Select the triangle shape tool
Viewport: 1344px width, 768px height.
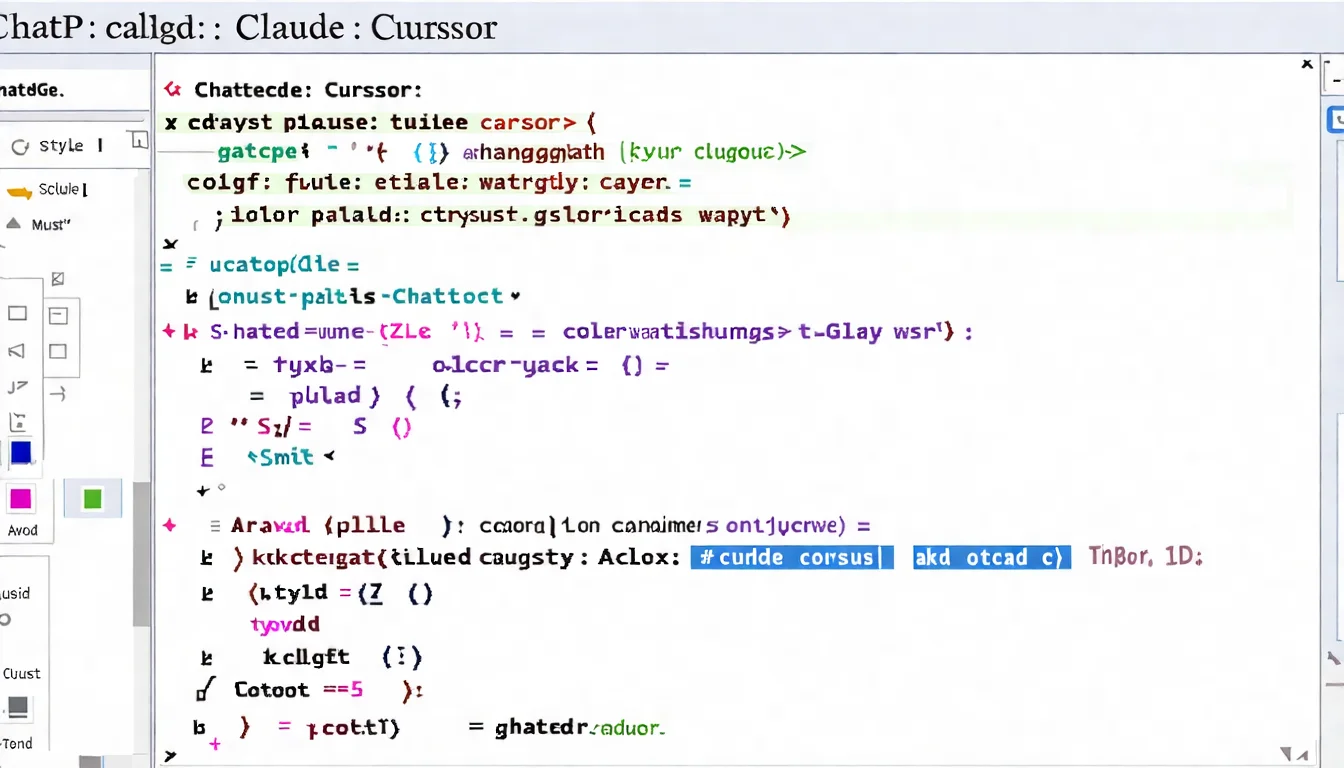pos(16,351)
